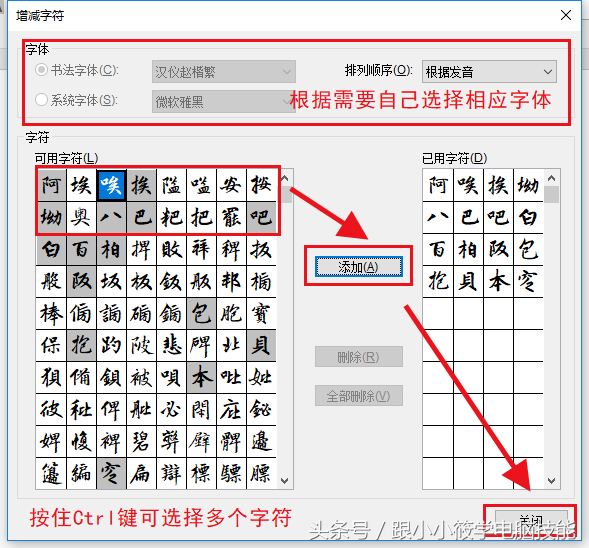Select character 貝 in available characters list
Screen dimensions: 589x548
[261, 345]
